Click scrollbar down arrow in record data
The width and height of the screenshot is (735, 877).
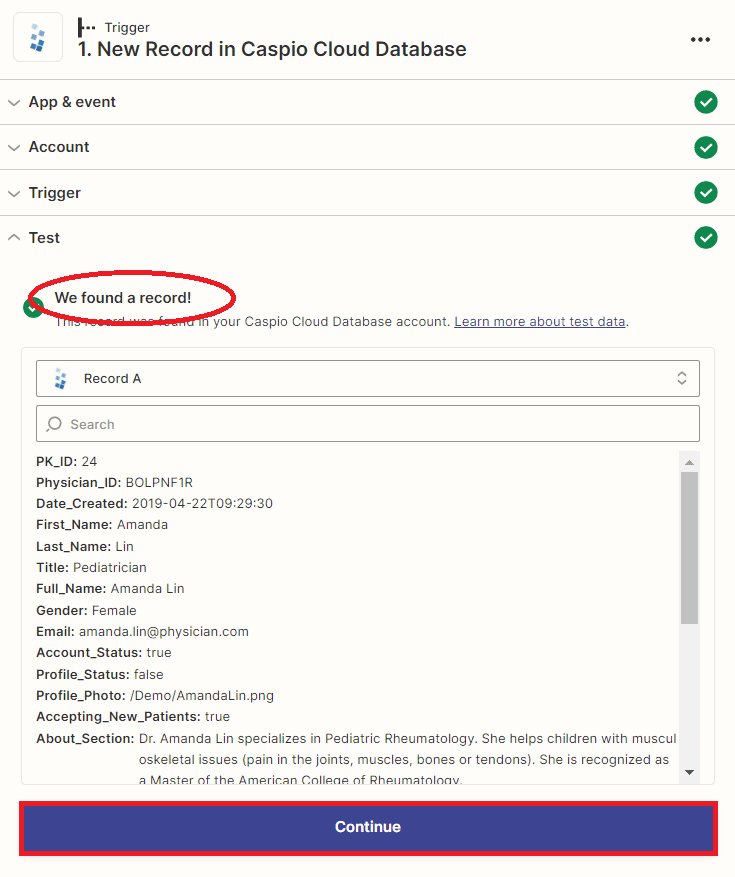click(x=689, y=772)
